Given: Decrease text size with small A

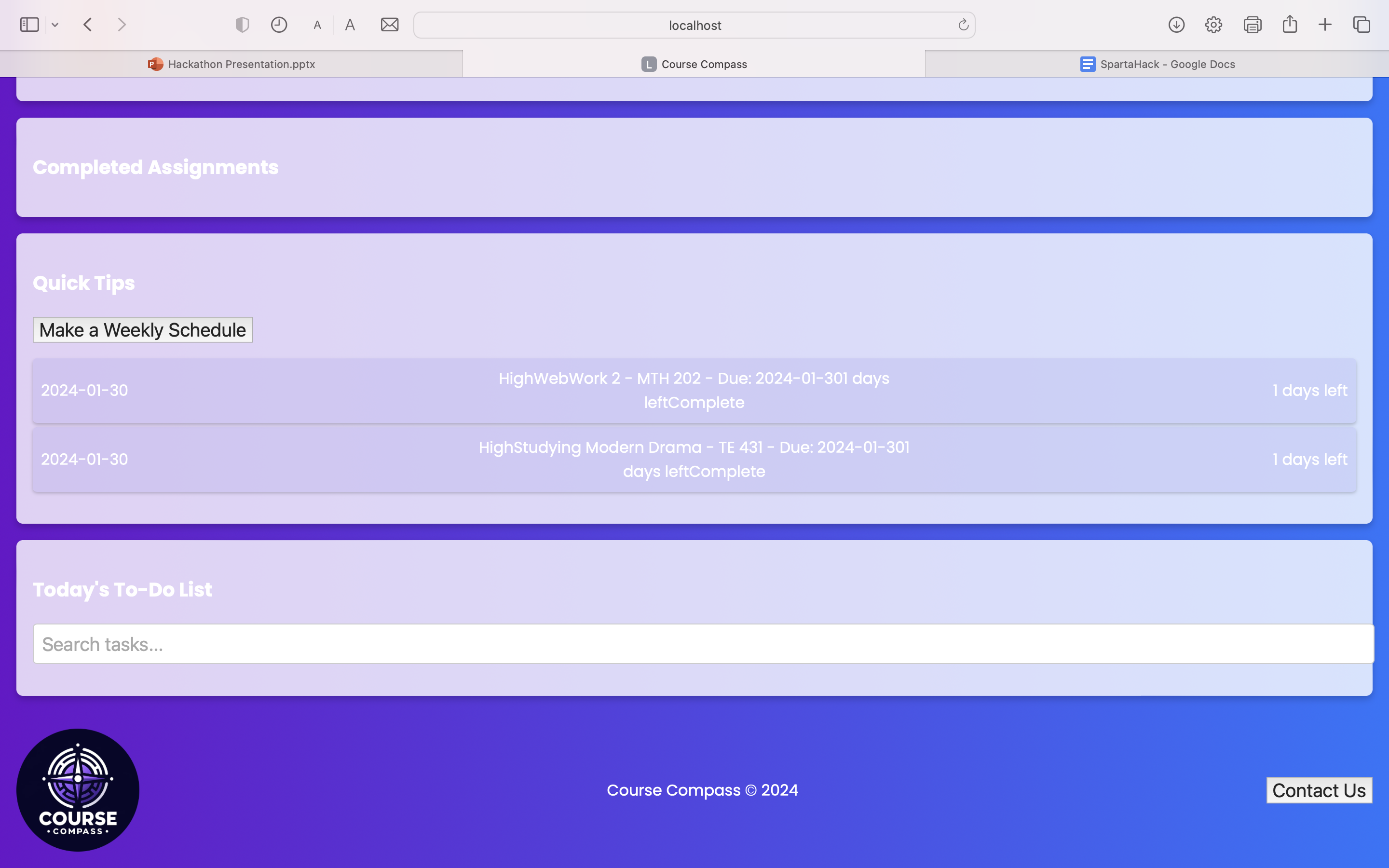Looking at the screenshot, I should 317,25.
